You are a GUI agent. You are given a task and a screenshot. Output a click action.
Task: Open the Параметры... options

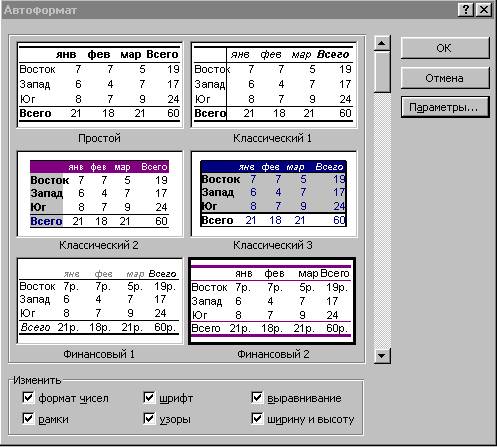coord(445,107)
